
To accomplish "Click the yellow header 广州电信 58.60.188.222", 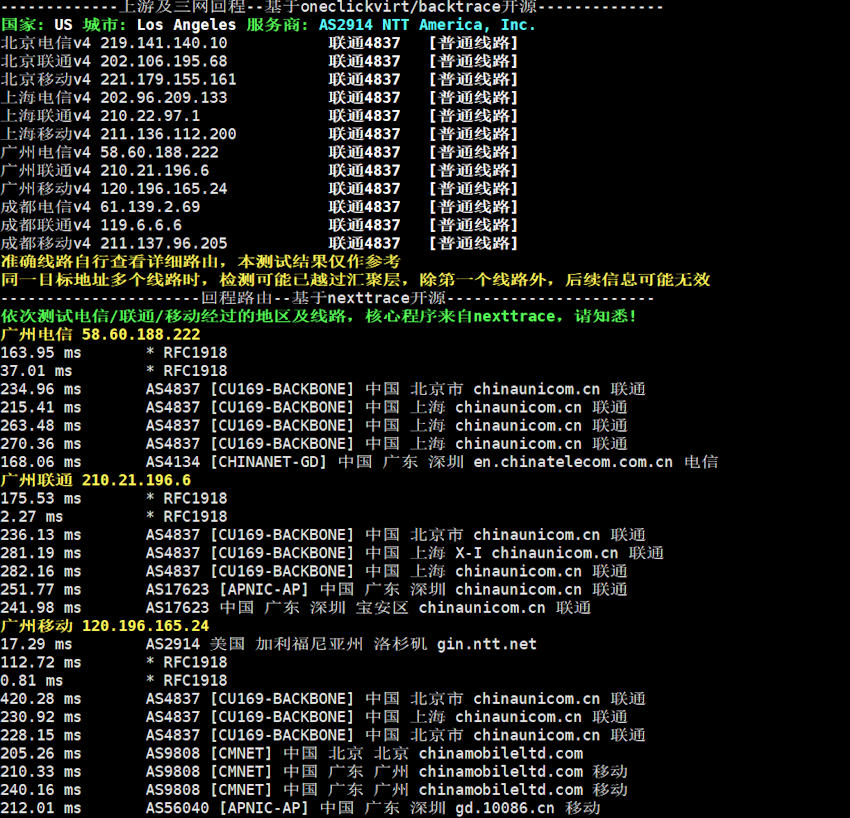I will click(100, 334).
